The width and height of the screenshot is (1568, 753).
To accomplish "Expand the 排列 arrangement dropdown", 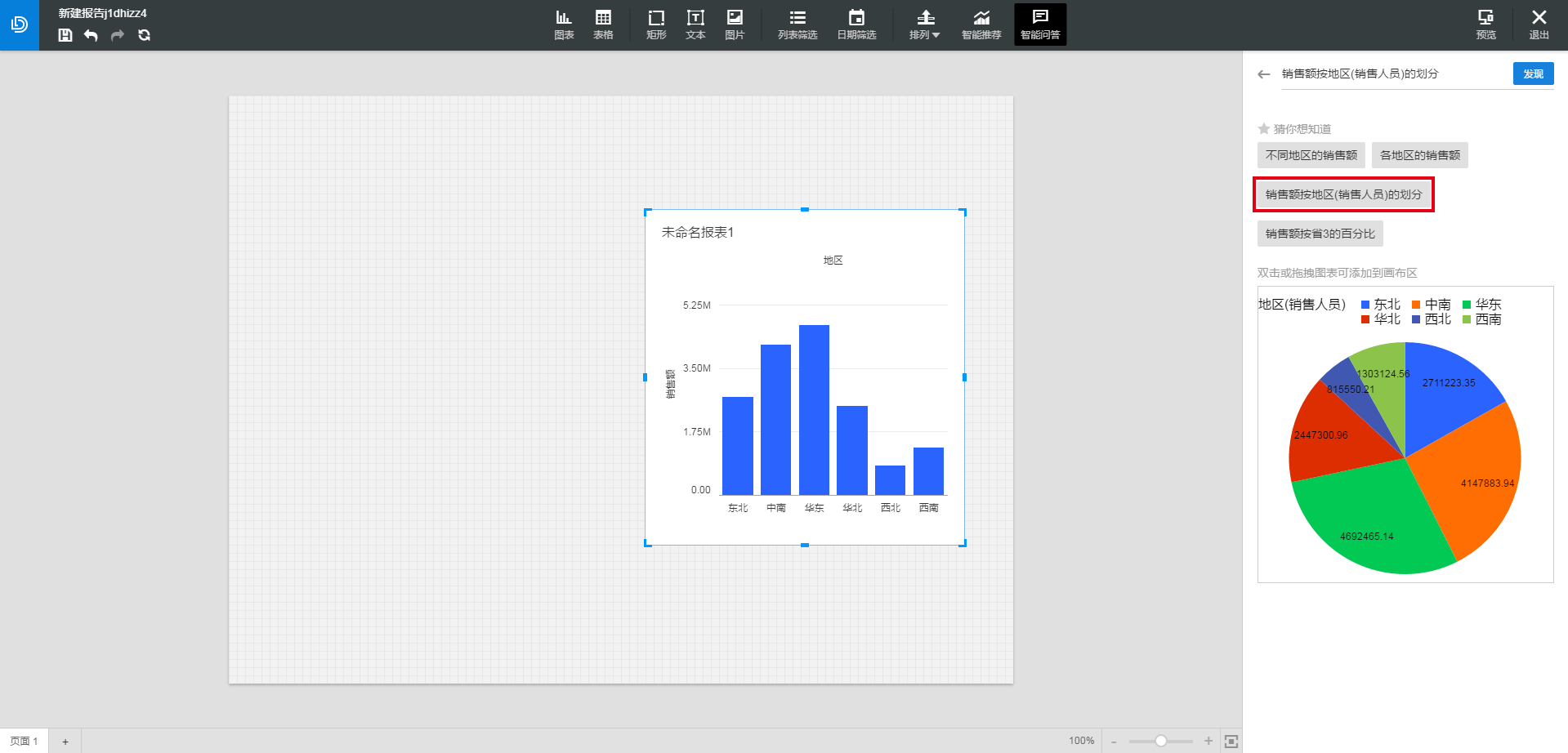I will point(925,25).
